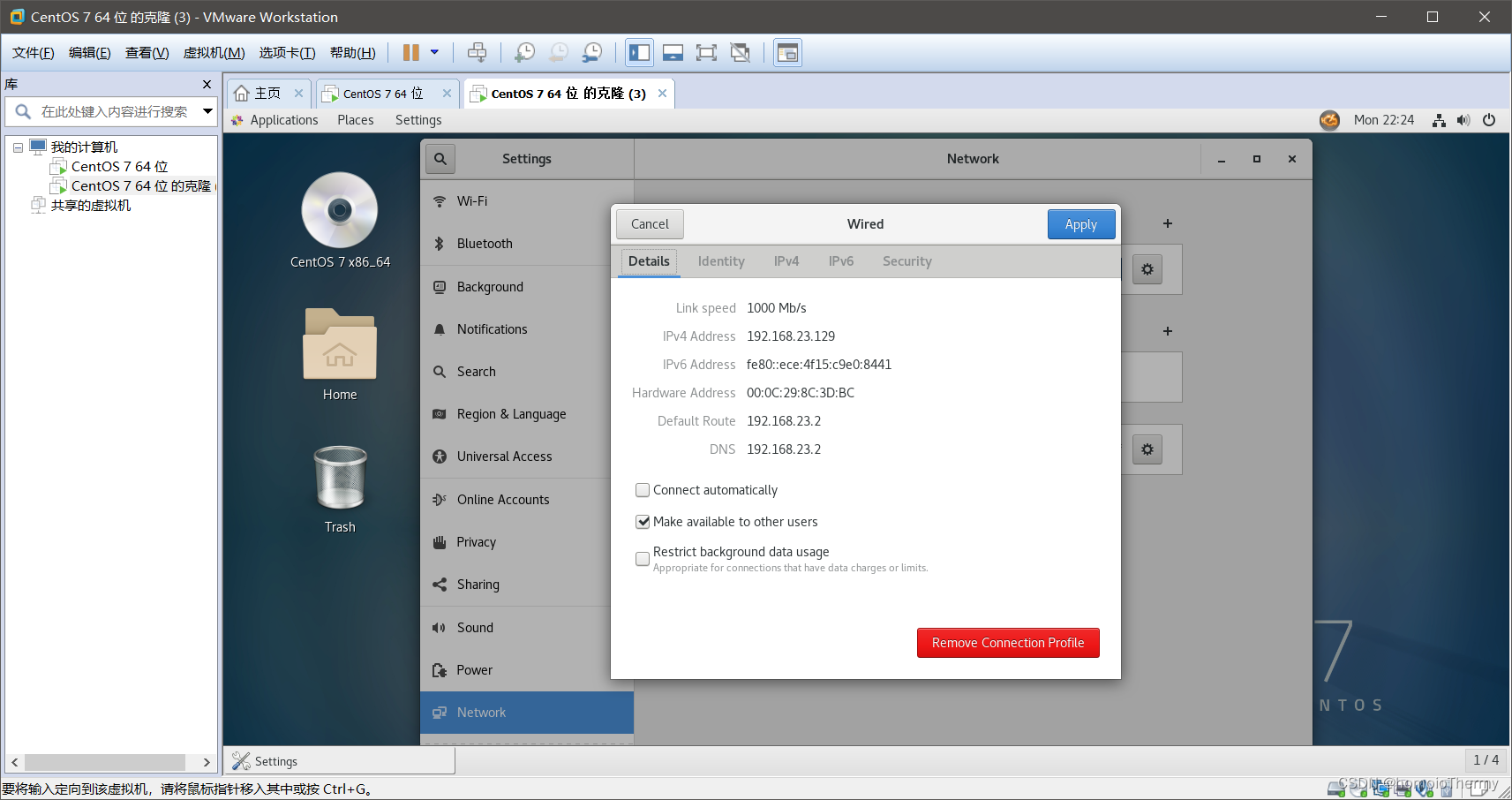
Task: Enable Connect automatically checkbox
Action: (643, 490)
